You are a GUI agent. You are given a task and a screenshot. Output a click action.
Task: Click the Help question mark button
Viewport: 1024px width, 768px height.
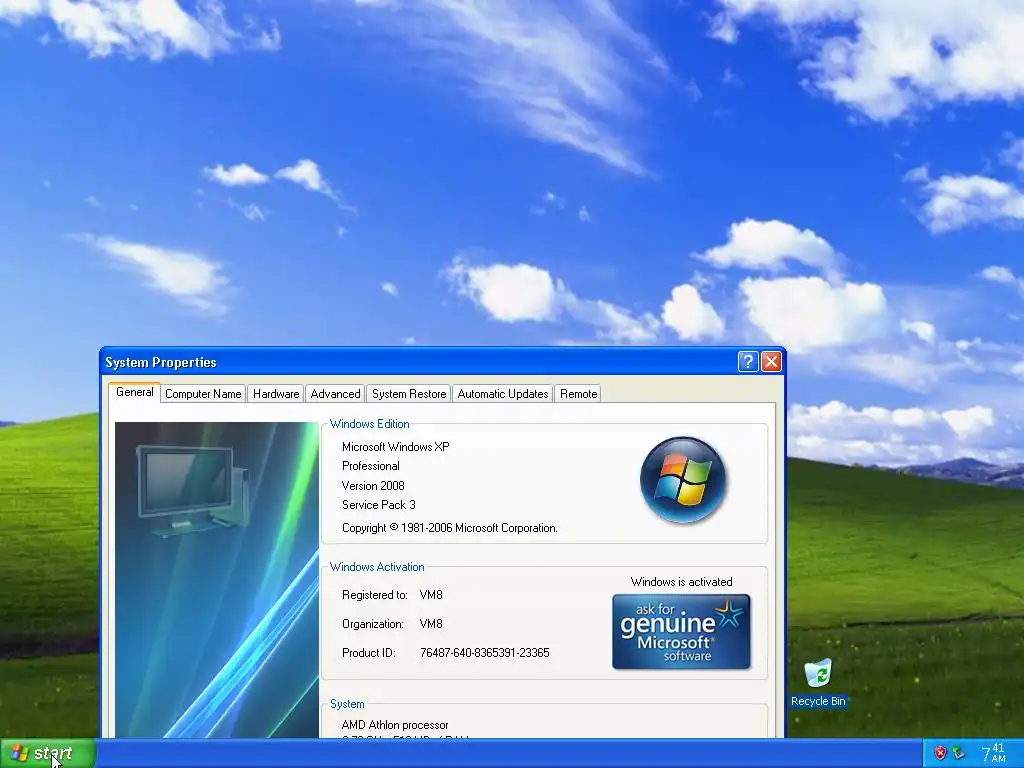tap(748, 361)
